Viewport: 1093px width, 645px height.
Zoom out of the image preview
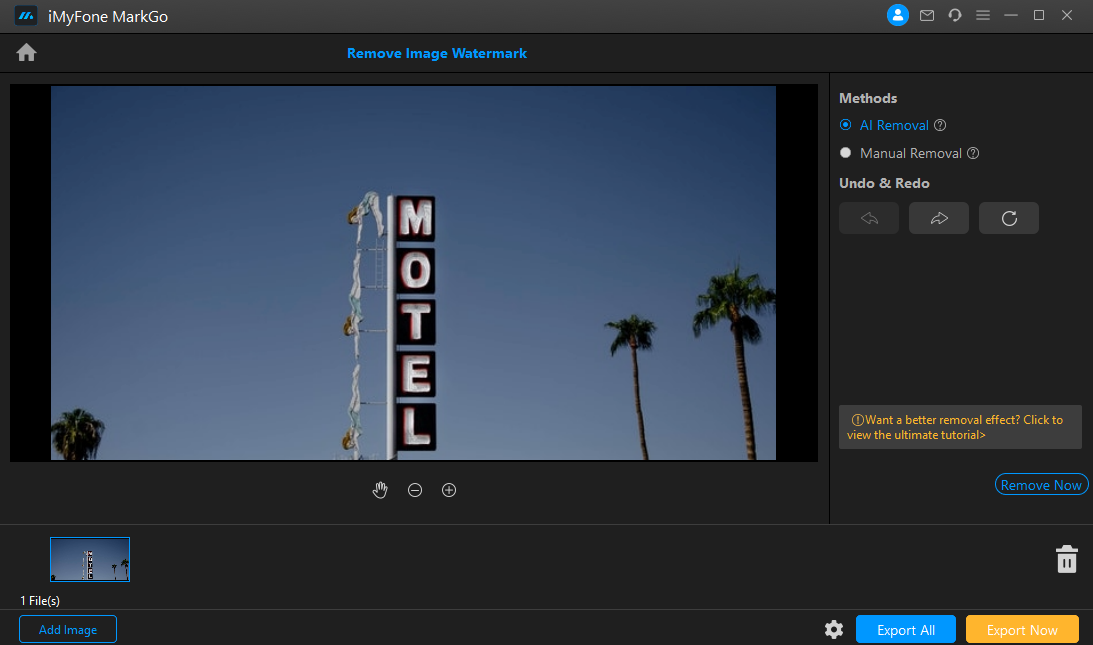click(x=415, y=490)
